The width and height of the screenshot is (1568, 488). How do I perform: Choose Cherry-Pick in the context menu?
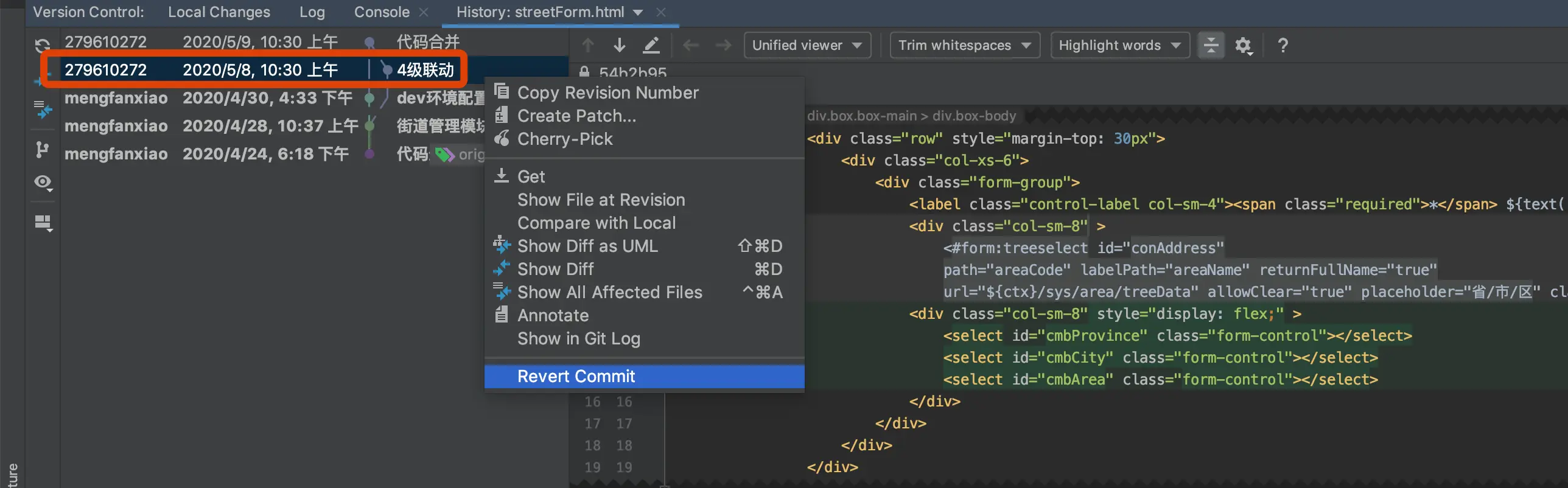(x=564, y=139)
